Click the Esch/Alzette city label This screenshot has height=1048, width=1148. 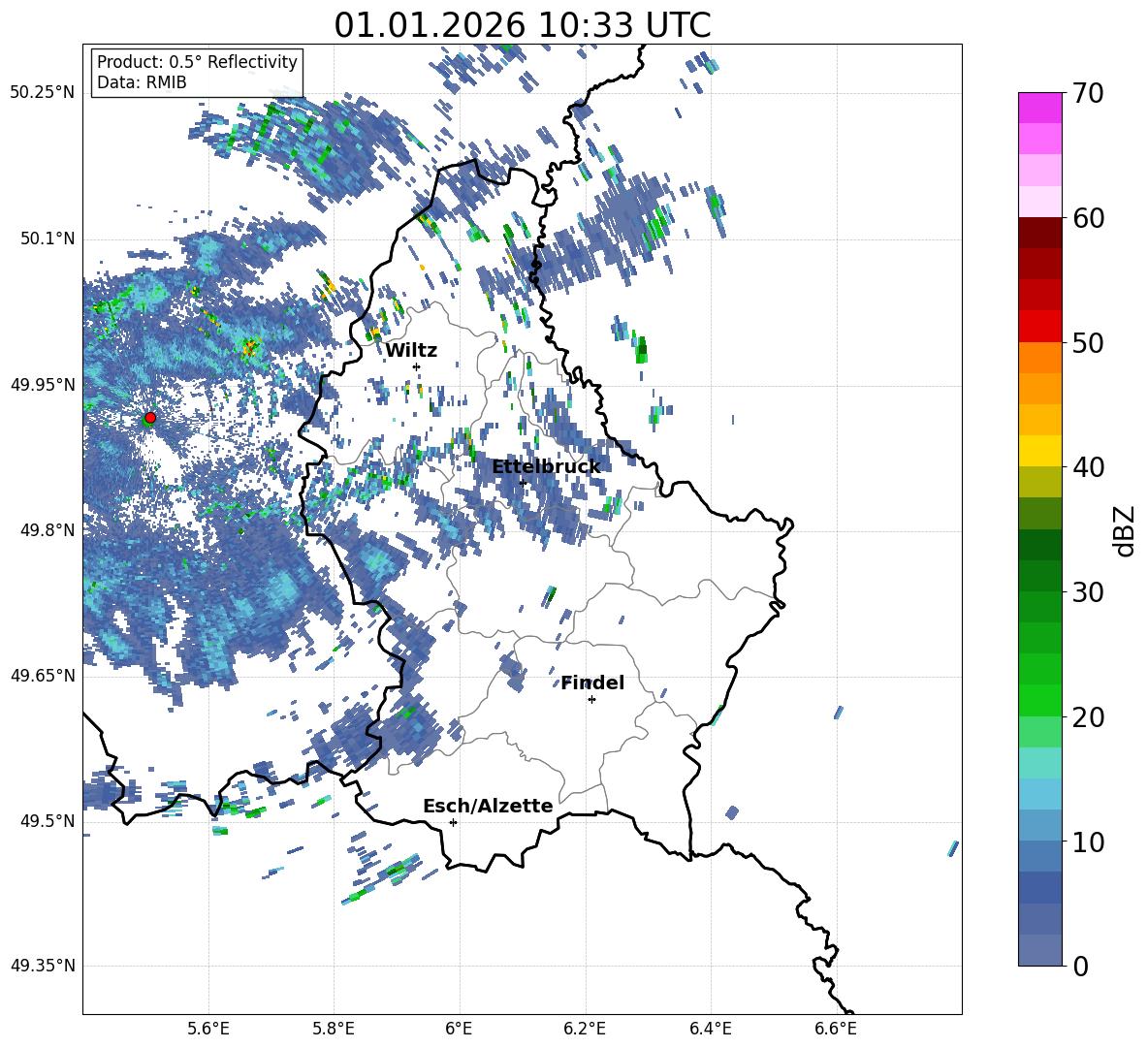tap(488, 806)
